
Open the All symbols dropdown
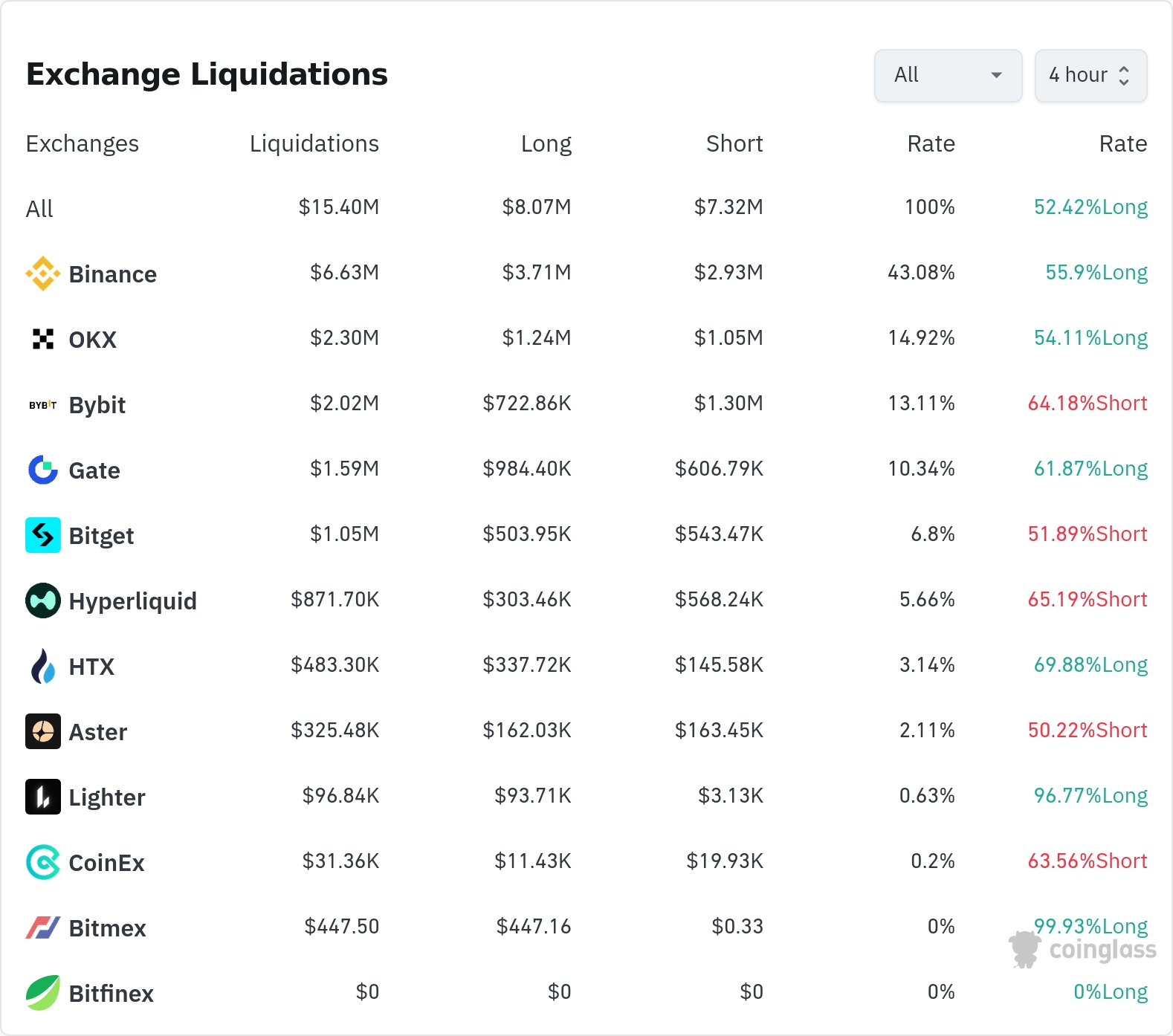point(948,75)
